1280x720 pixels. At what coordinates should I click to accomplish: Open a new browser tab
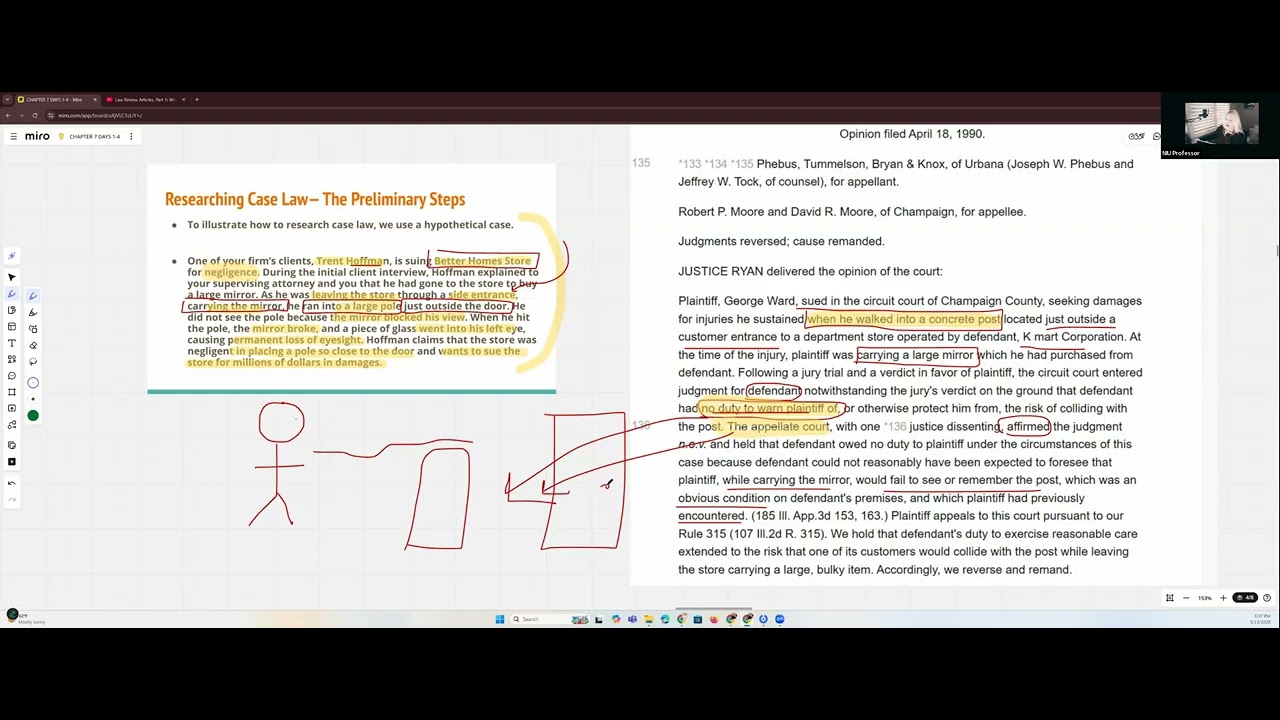pyautogui.click(x=197, y=99)
